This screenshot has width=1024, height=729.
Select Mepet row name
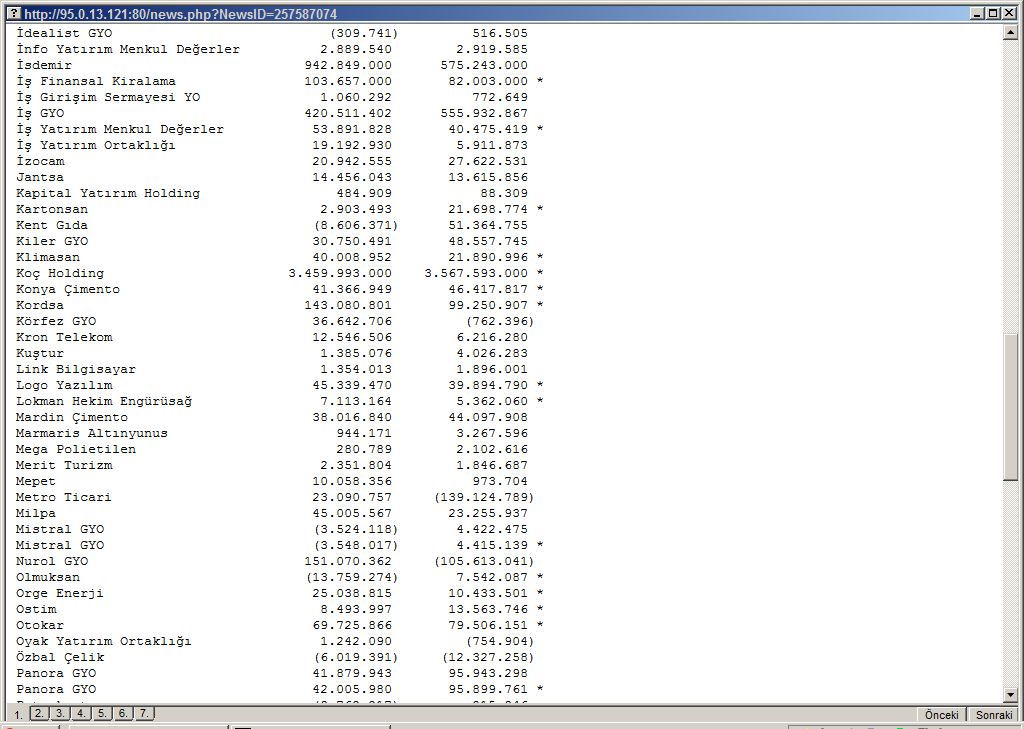coord(36,481)
